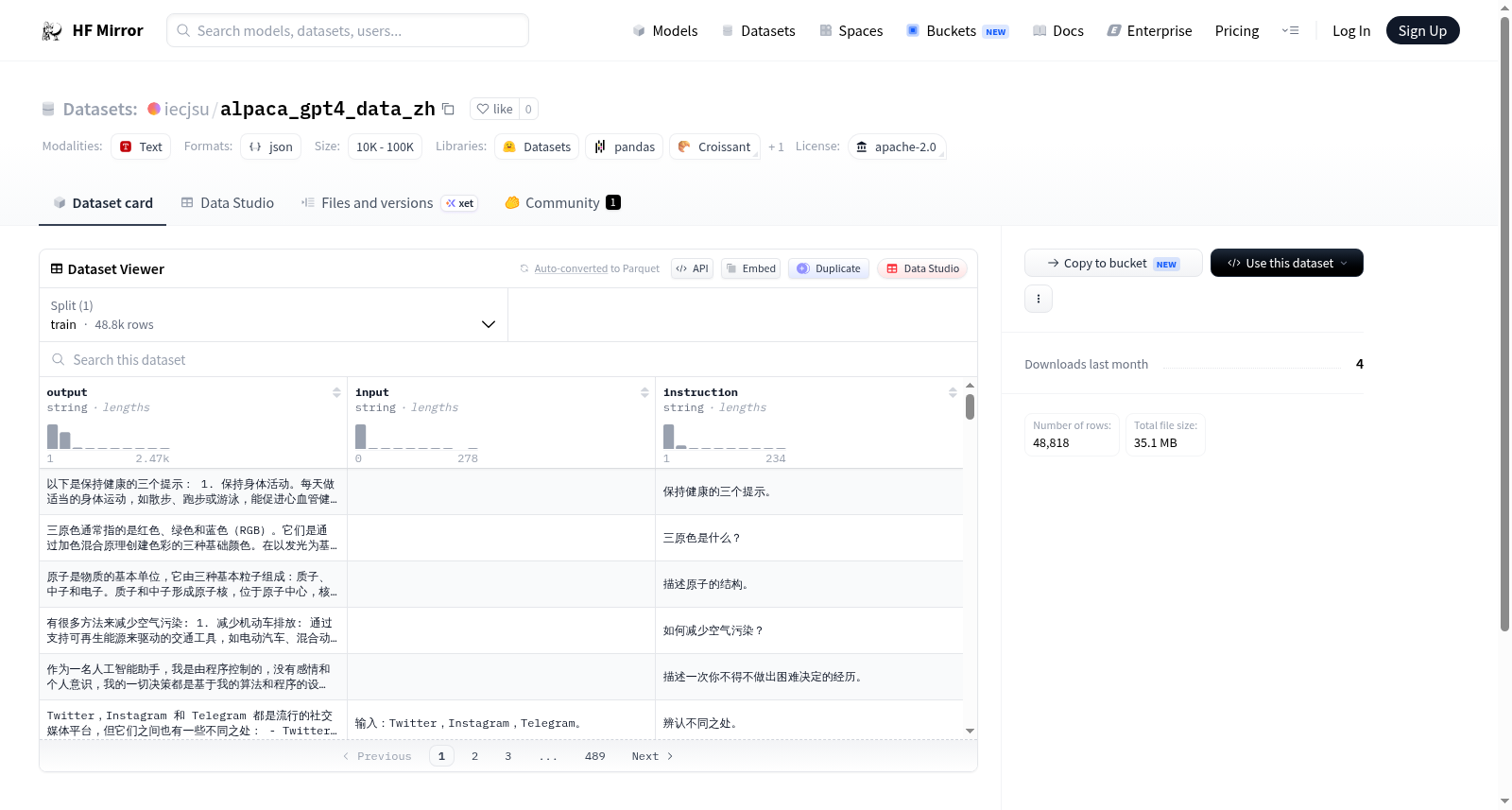The width and height of the screenshot is (1512, 810).
Task: Click the page vertical scrollbar
Action: pos(1504,323)
